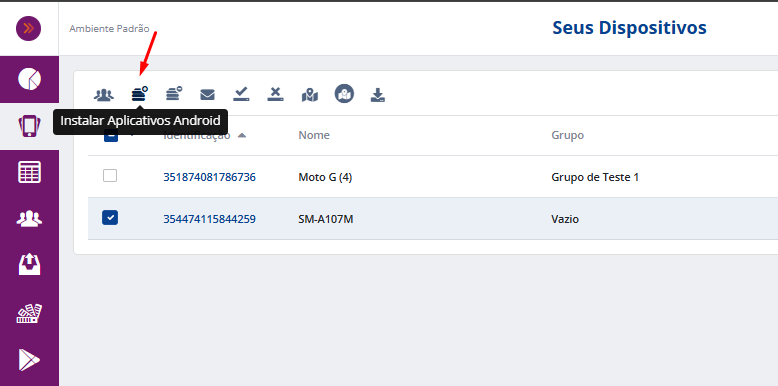Image resolution: width=778 pixels, height=386 pixels.
Task: Click the checkmark approve toolbar icon
Action: click(241, 94)
